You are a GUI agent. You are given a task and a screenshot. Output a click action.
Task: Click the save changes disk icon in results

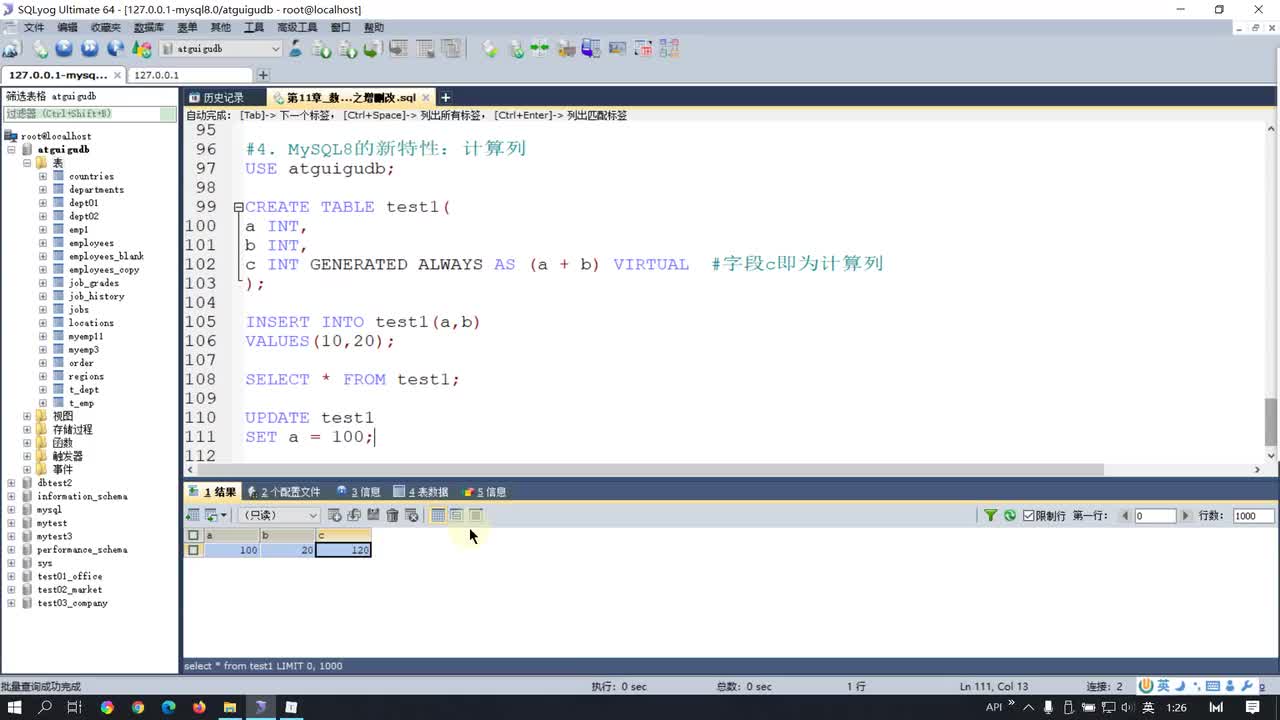point(373,515)
